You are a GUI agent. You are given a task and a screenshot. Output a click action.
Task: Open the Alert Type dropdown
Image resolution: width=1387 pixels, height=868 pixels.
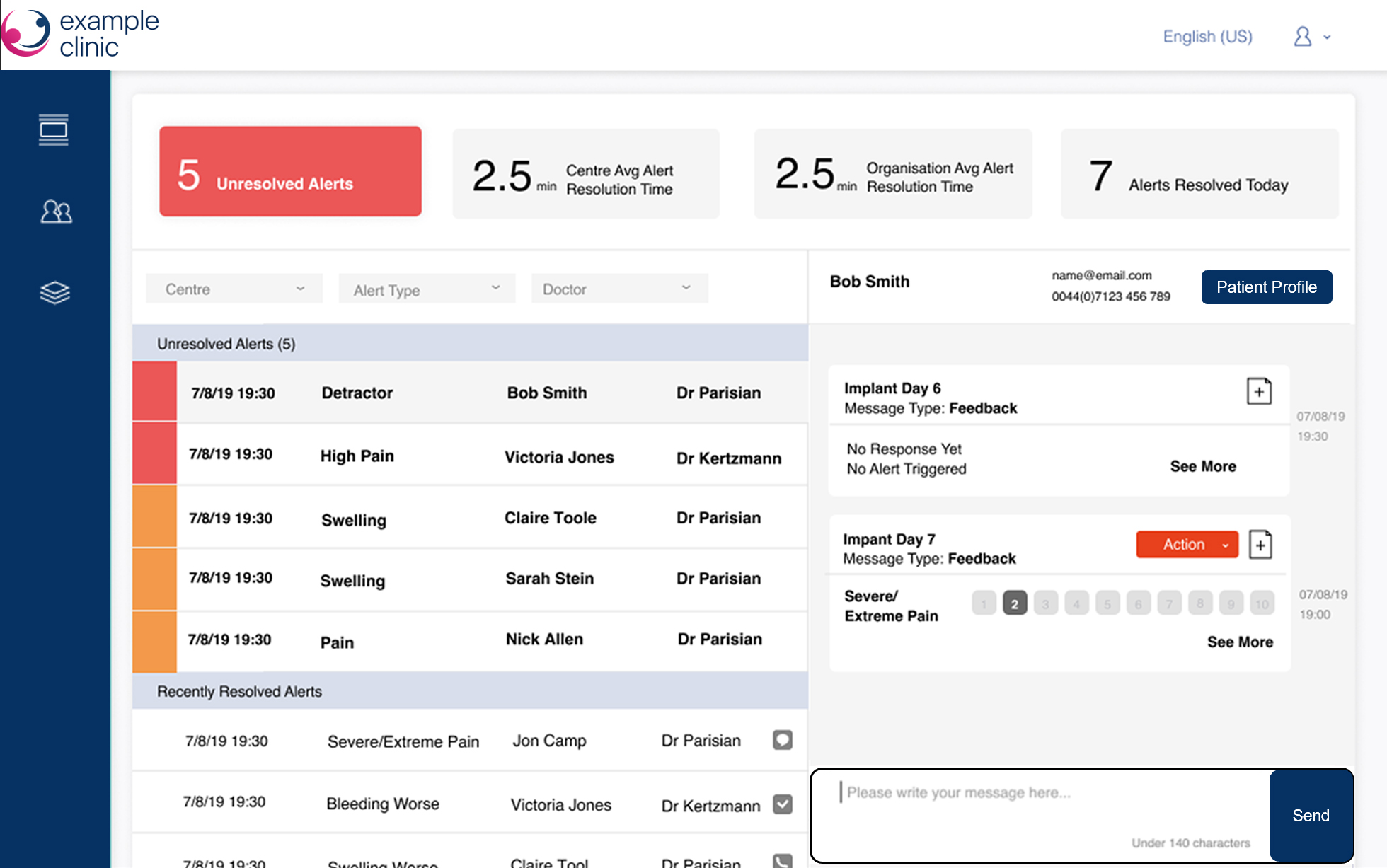point(427,289)
